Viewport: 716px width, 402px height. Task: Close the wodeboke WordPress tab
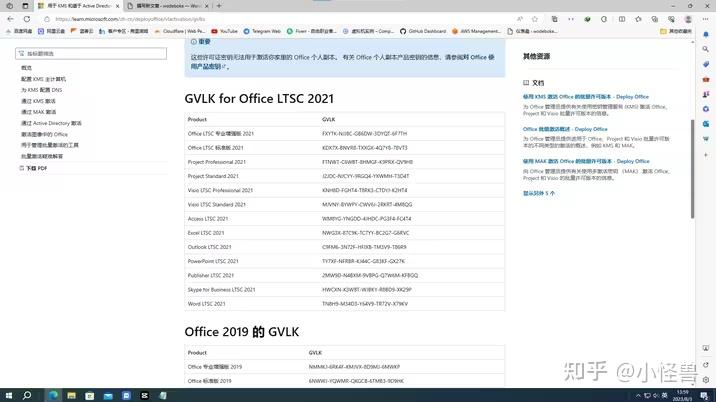click(207, 6)
